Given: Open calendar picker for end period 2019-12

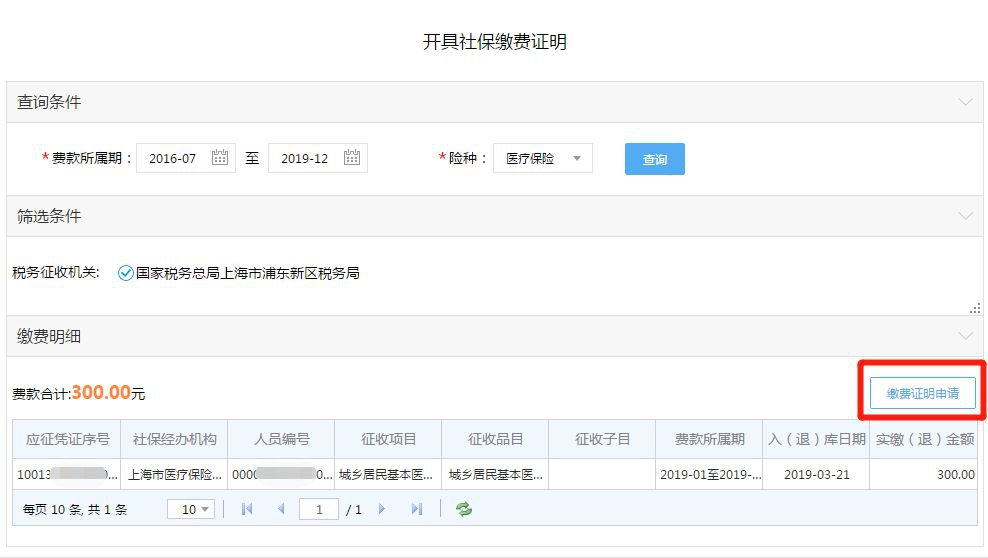Looking at the screenshot, I should pos(352,158).
